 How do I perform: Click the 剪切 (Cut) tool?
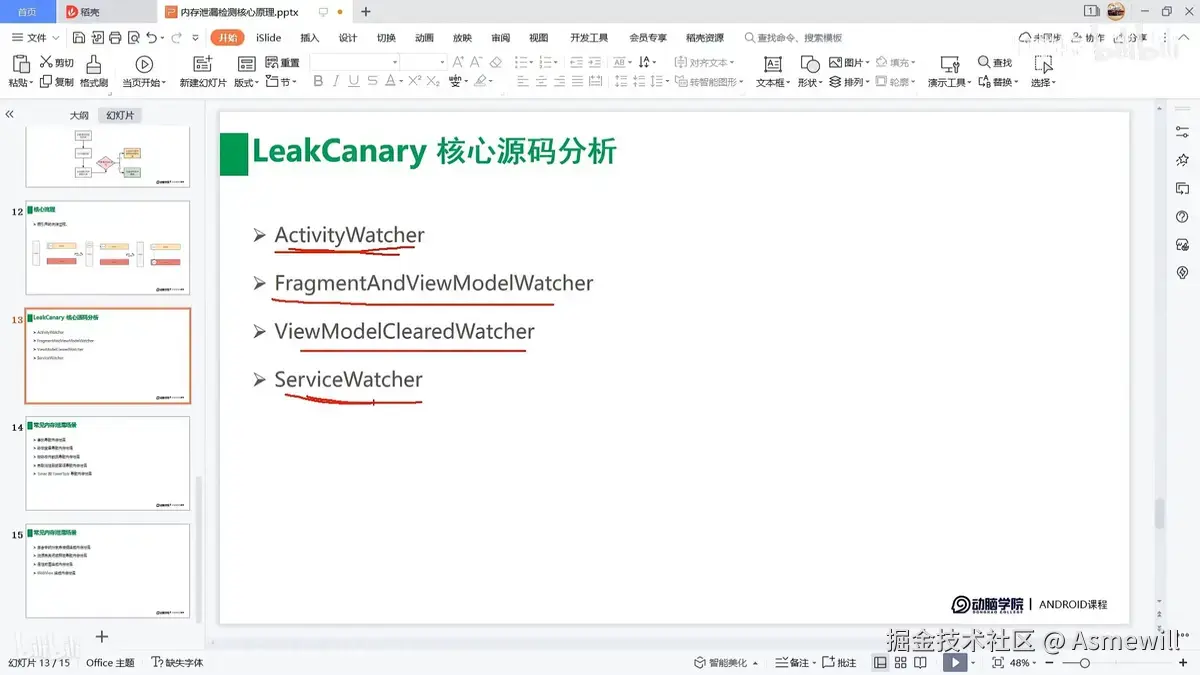56,62
